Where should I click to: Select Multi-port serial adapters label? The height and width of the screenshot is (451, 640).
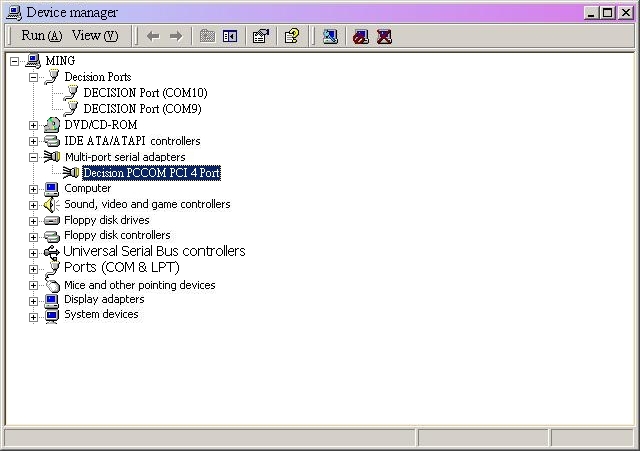point(125,157)
